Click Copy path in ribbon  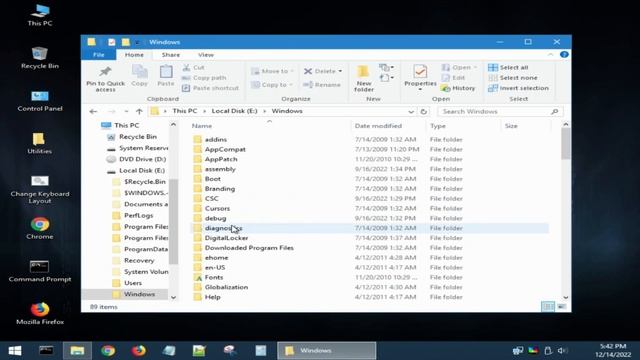coord(204,78)
